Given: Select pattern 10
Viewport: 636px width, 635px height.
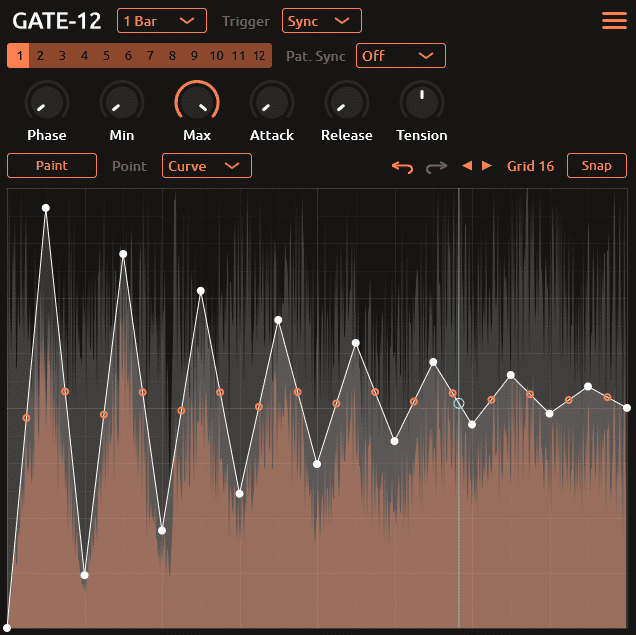Looking at the screenshot, I should pos(217,56).
